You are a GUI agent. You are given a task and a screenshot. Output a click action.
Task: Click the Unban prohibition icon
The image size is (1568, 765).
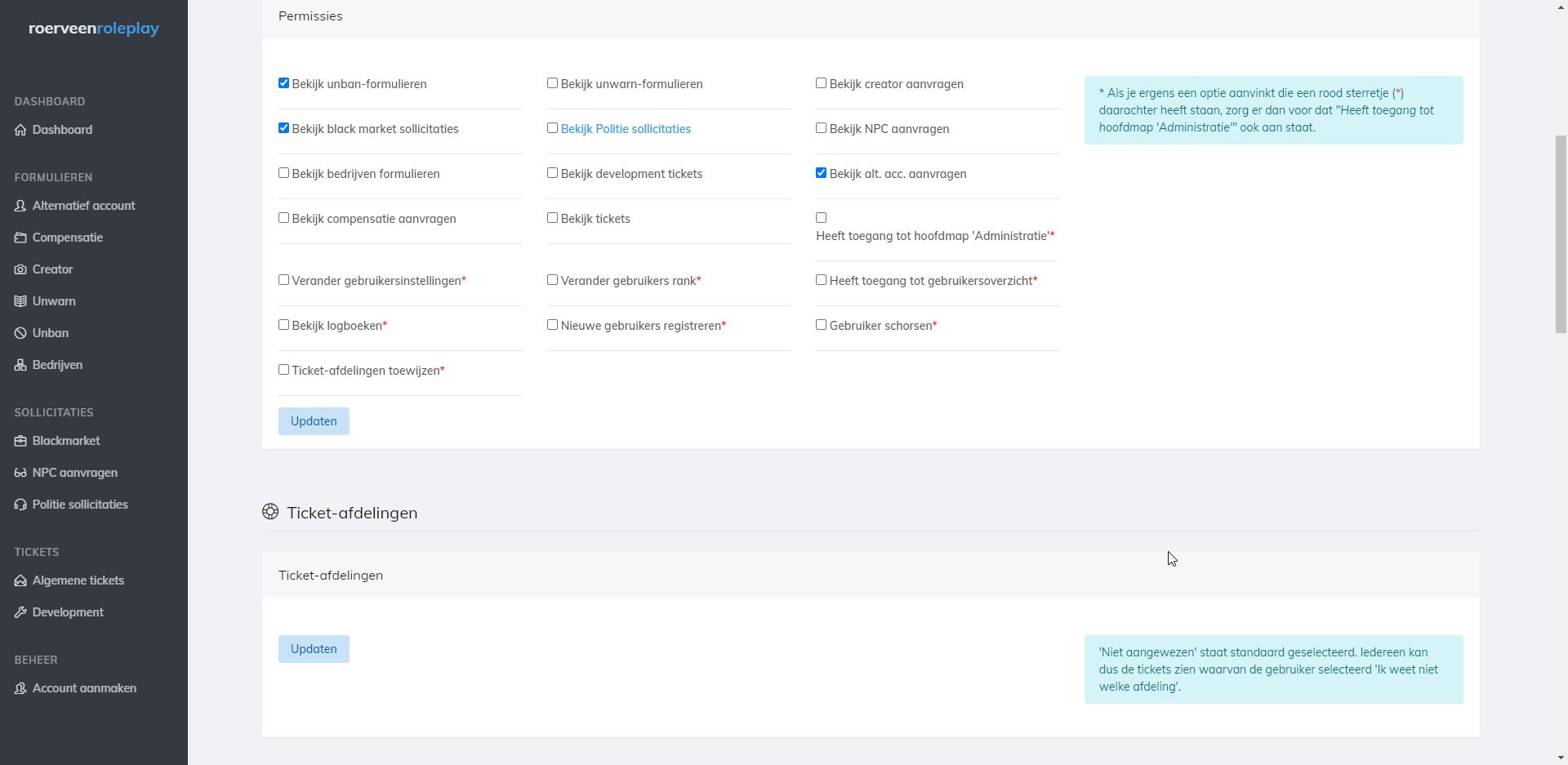pyautogui.click(x=20, y=333)
